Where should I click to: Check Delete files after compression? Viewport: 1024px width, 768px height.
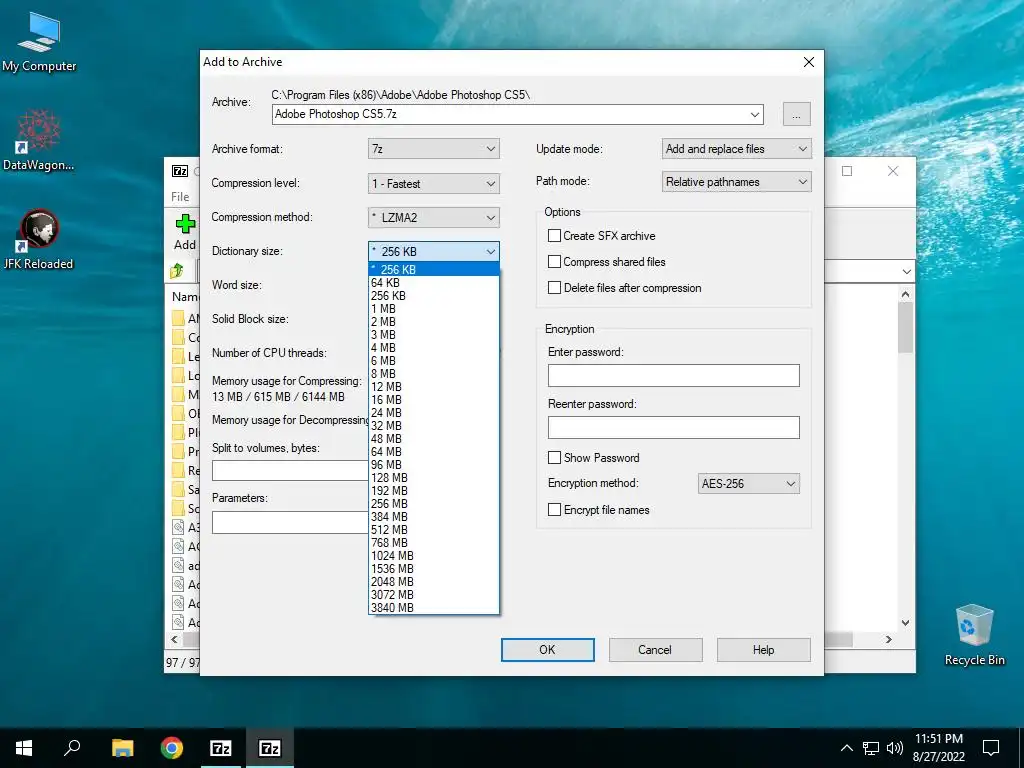click(x=554, y=288)
